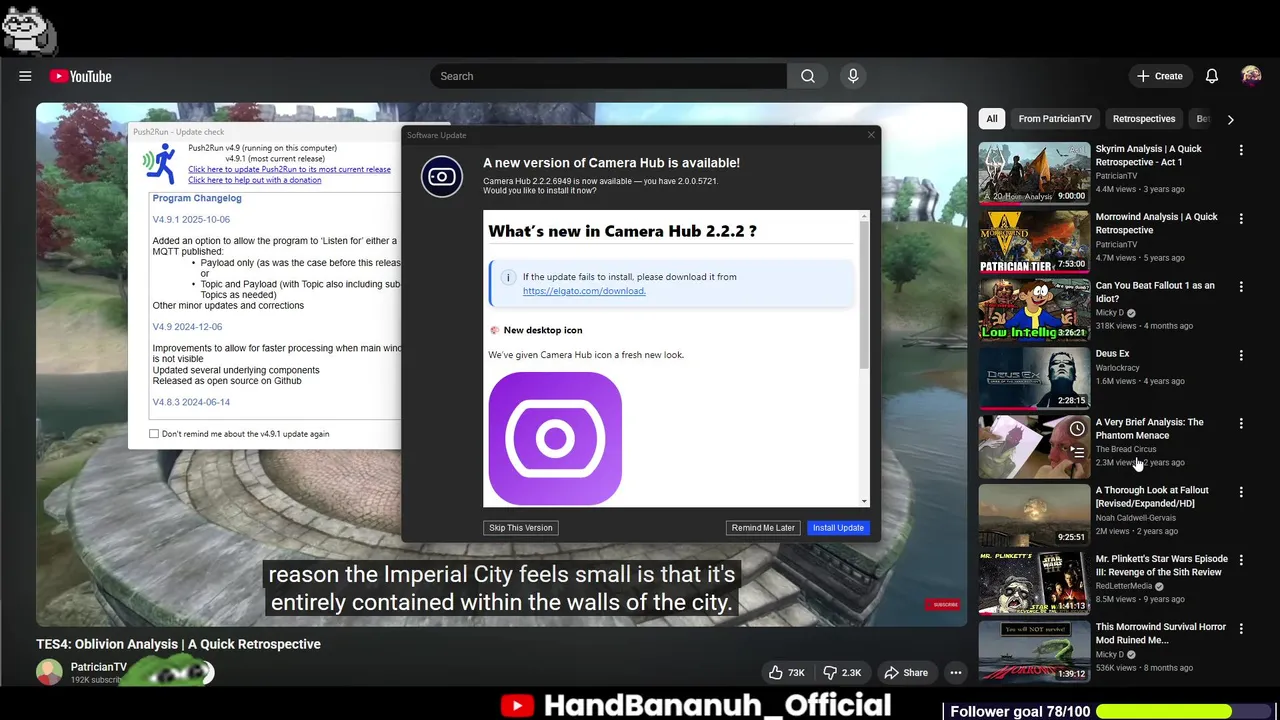This screenshot has height=720, width=1280.
Task: Click the Create button
Action: [x=1160, y=76]
